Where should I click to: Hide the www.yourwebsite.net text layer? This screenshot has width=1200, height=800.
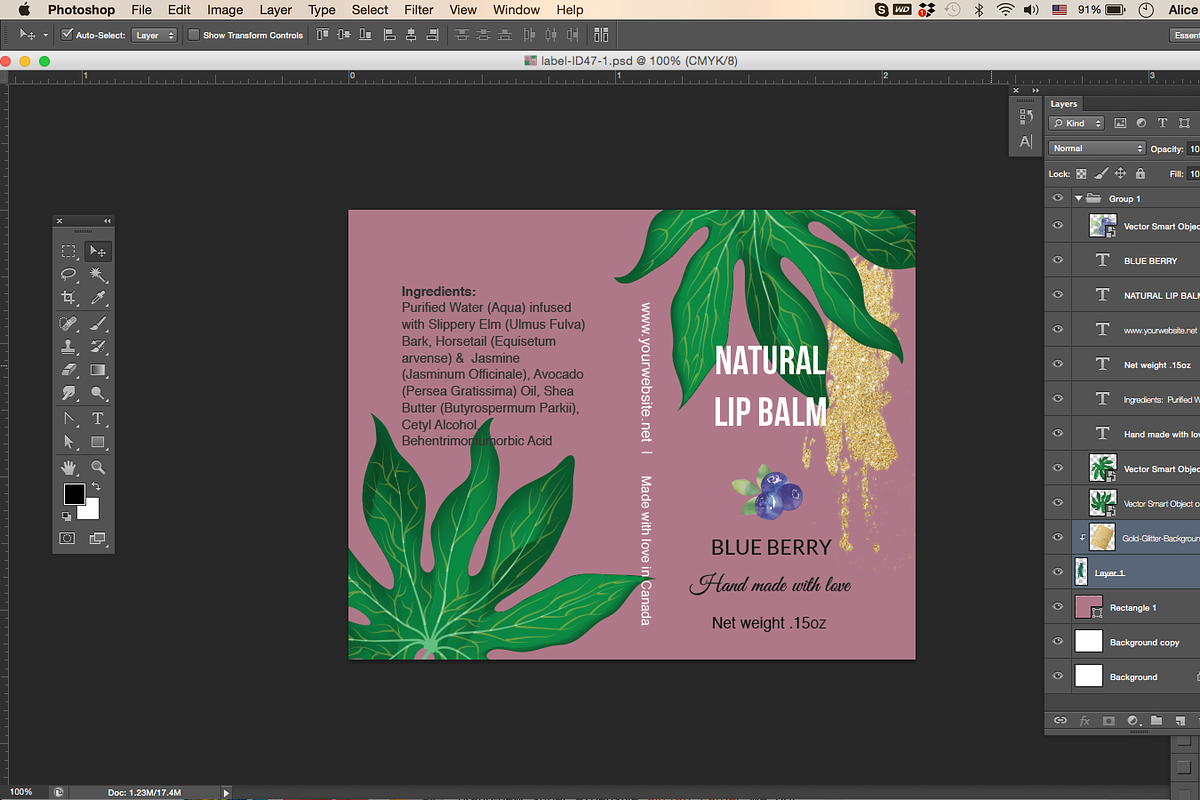(1058, 329)
